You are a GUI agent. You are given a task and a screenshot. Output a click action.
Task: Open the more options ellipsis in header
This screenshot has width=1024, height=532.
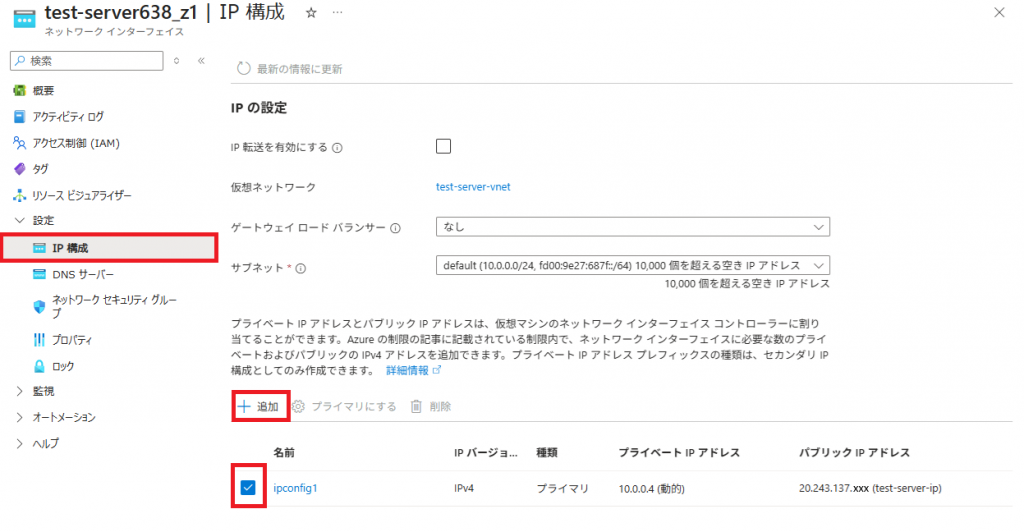[337, 12]
